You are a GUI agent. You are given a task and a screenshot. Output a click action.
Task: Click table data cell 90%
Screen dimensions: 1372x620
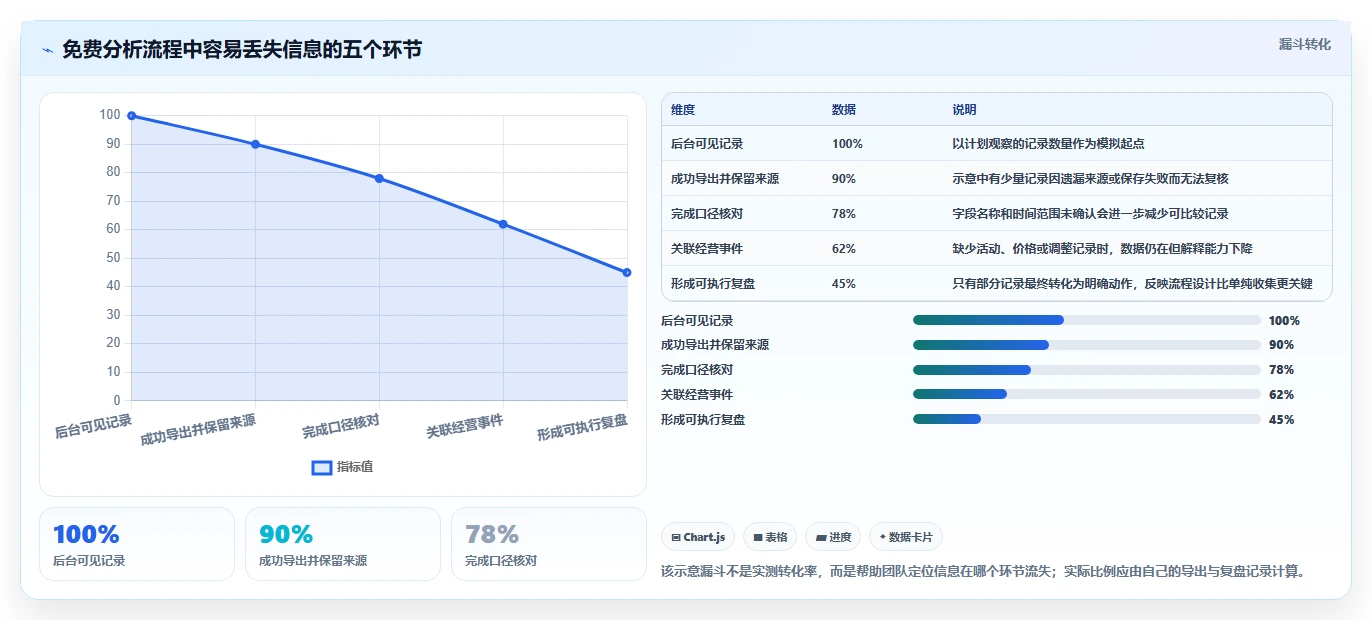tap(844, 179)
